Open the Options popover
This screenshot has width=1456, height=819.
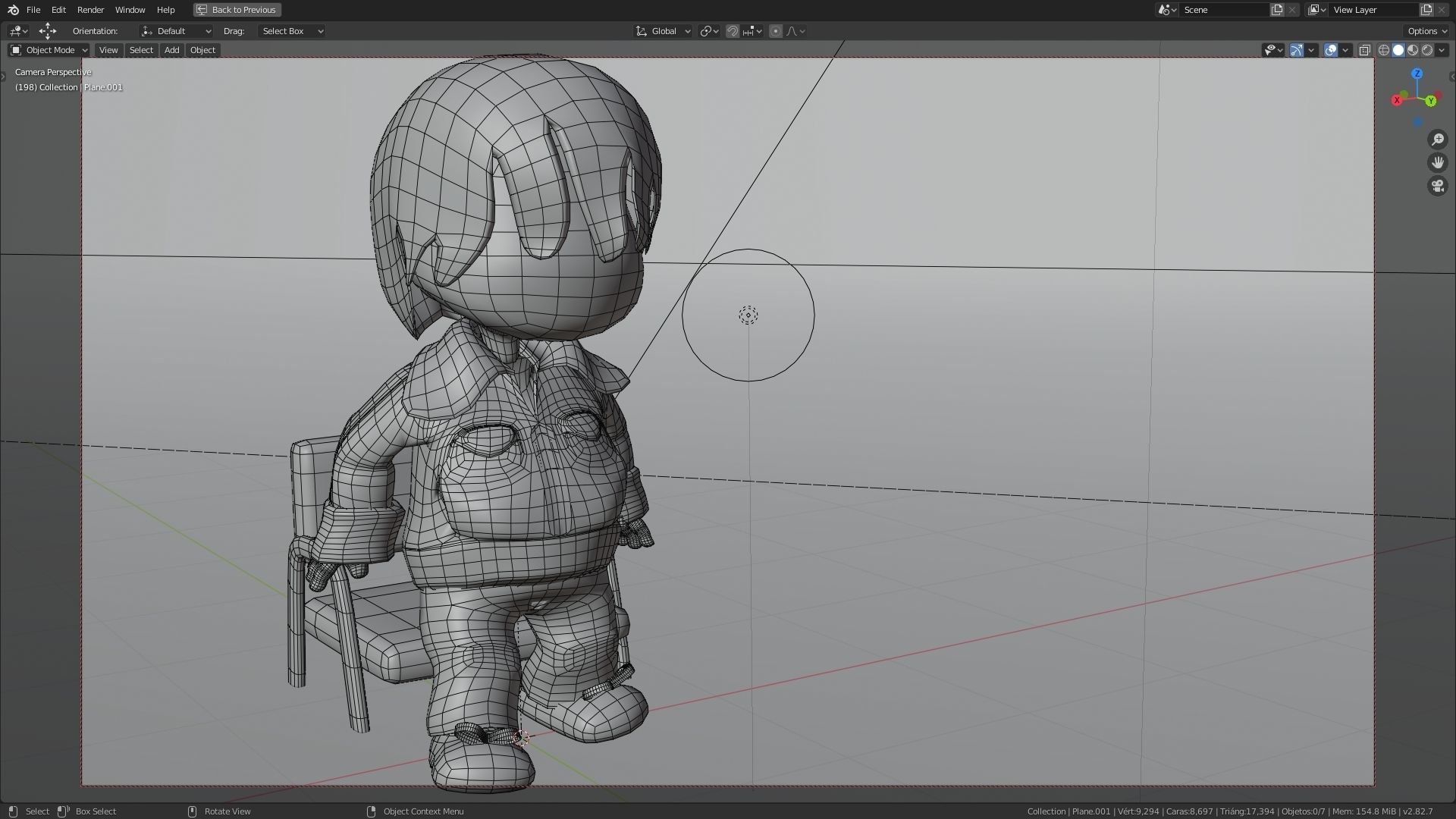pyautogui.click(x=1427, y=31)
